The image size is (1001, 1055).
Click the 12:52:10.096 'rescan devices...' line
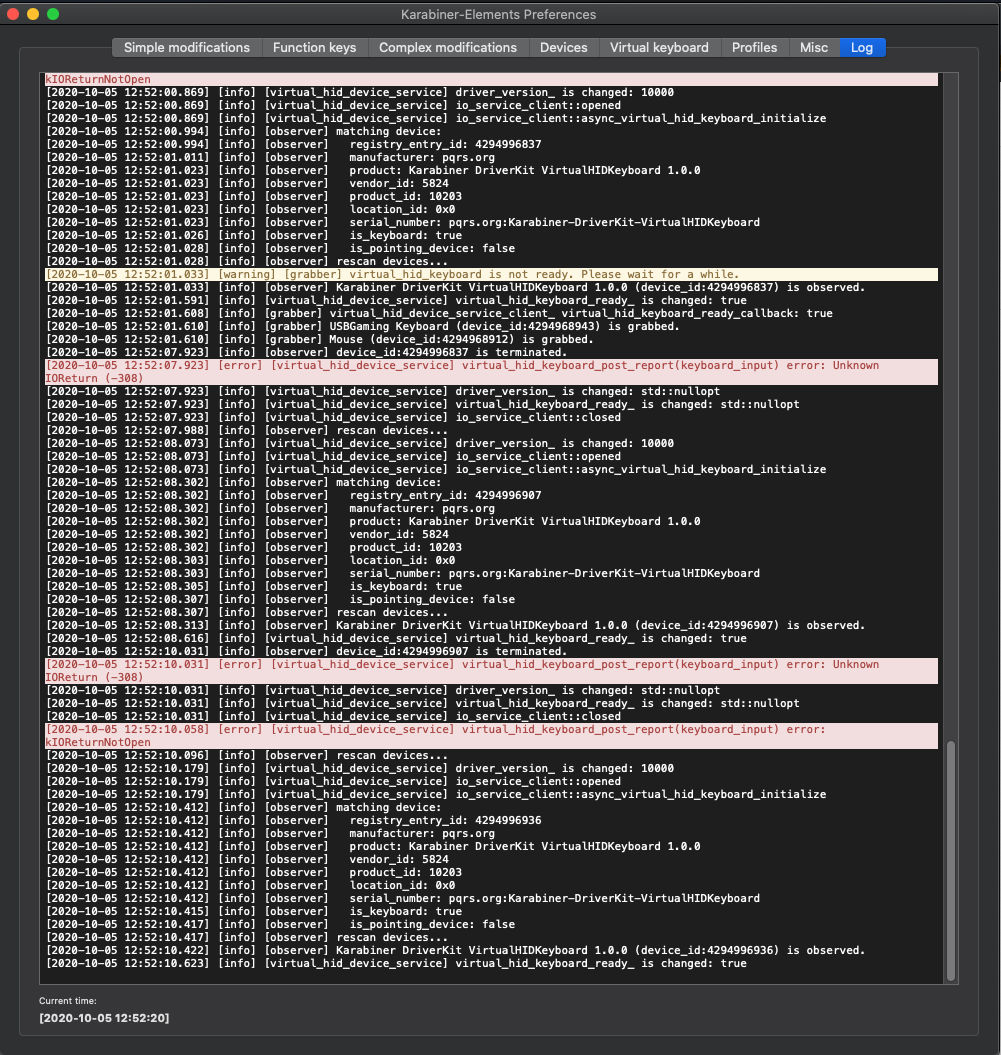[x=246, y=756]
